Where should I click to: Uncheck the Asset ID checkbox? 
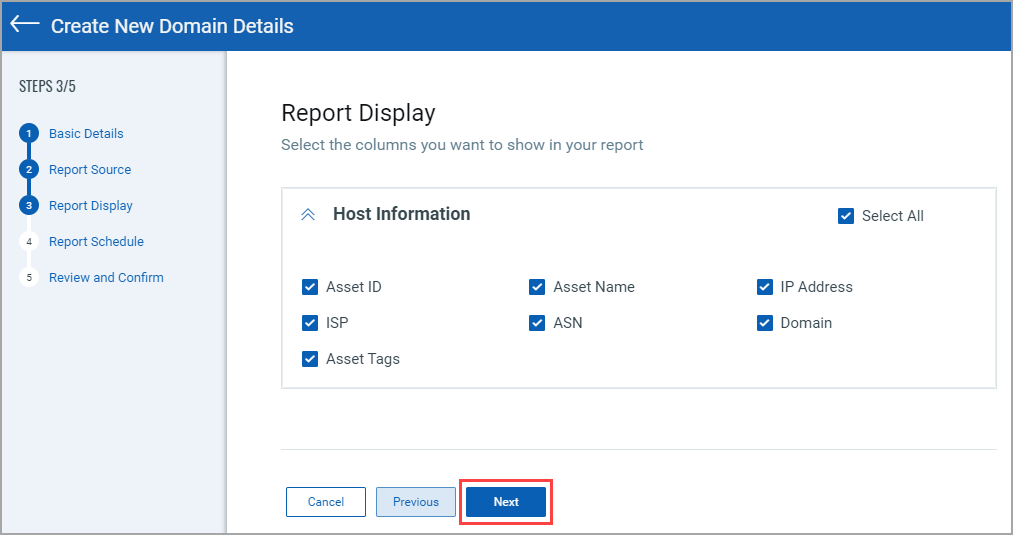[x=310, y=287]
